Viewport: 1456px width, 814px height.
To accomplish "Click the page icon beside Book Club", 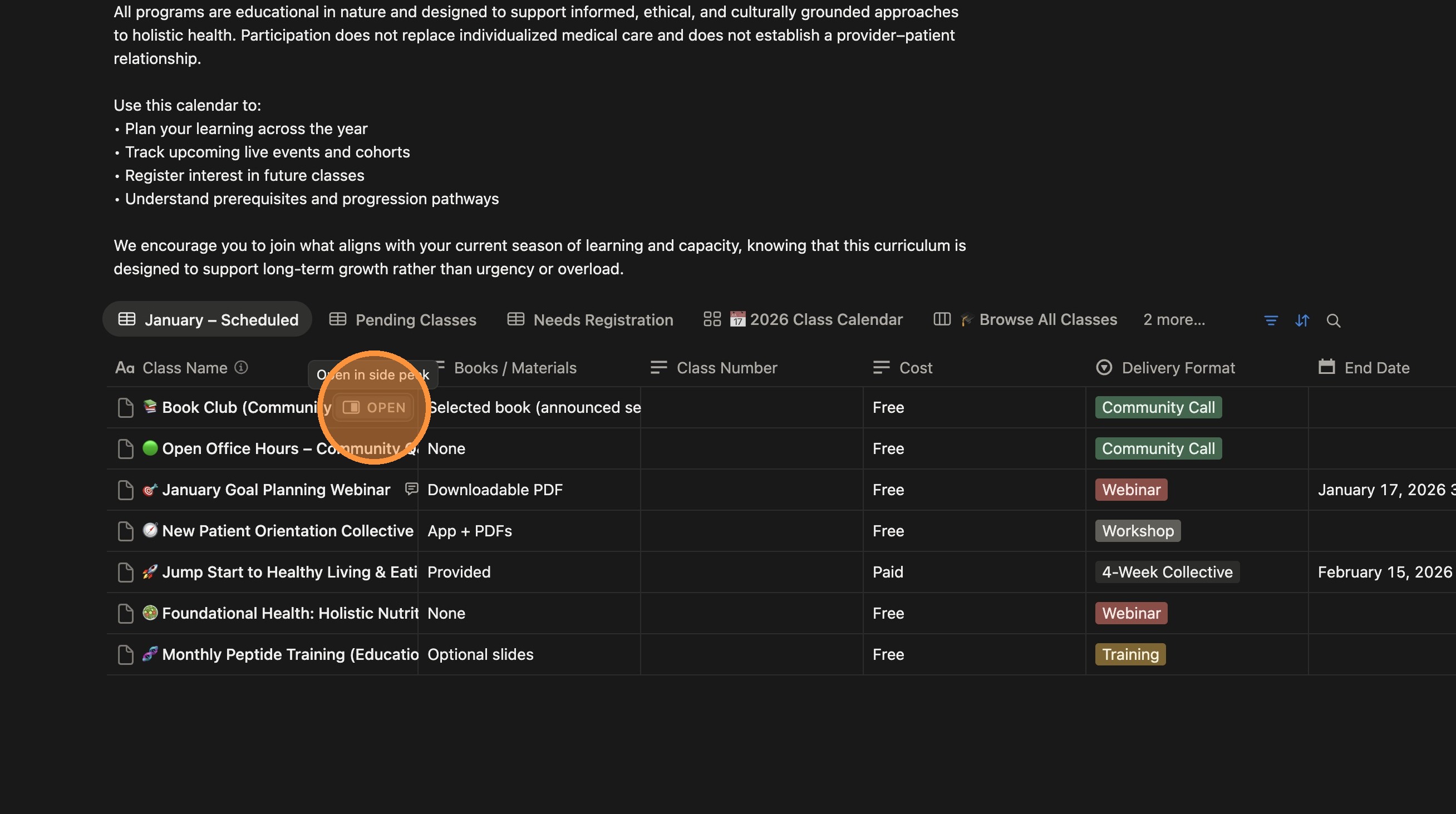I will click(125, 407).
